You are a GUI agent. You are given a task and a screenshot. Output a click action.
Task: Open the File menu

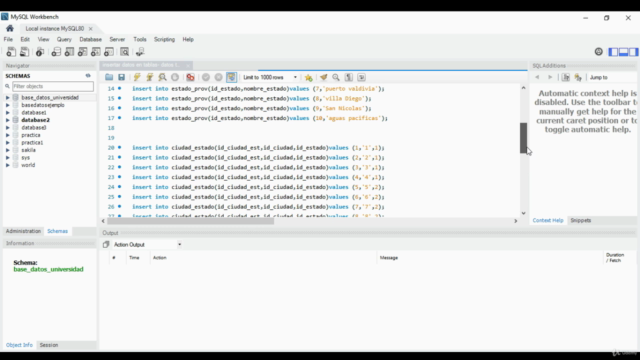pyautogui.click(x=8, y=40)
